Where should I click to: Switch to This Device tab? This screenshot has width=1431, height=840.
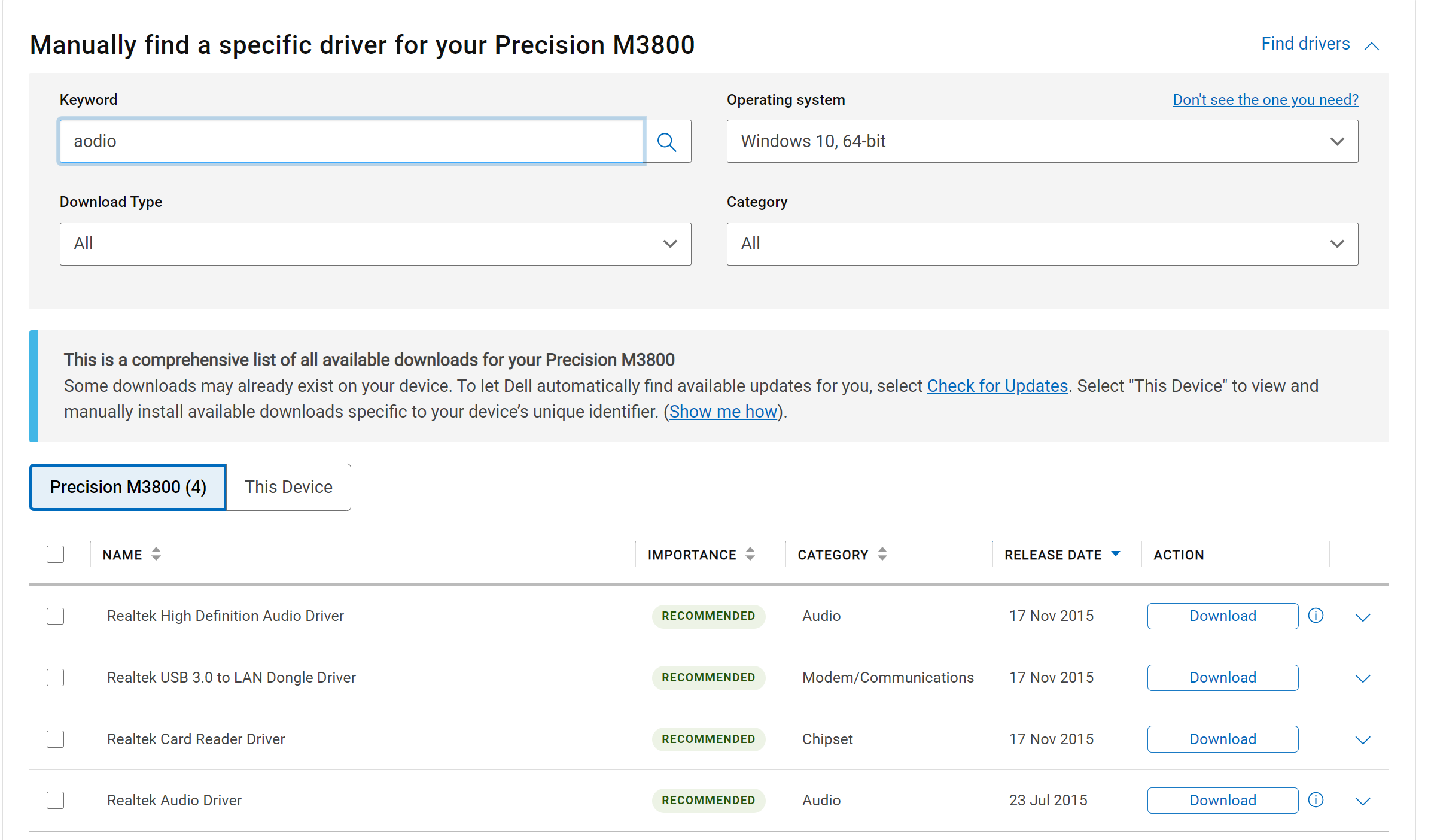point(288,487)
